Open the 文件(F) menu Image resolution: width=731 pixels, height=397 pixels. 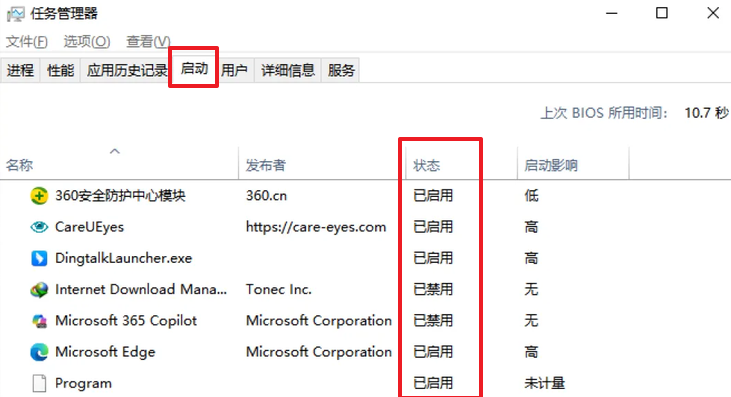pos(27,41)
